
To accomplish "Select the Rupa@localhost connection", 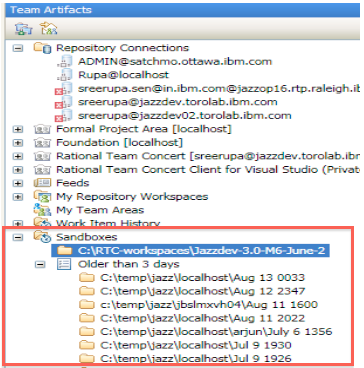I will pyautogui.click(x=123, y=75).
